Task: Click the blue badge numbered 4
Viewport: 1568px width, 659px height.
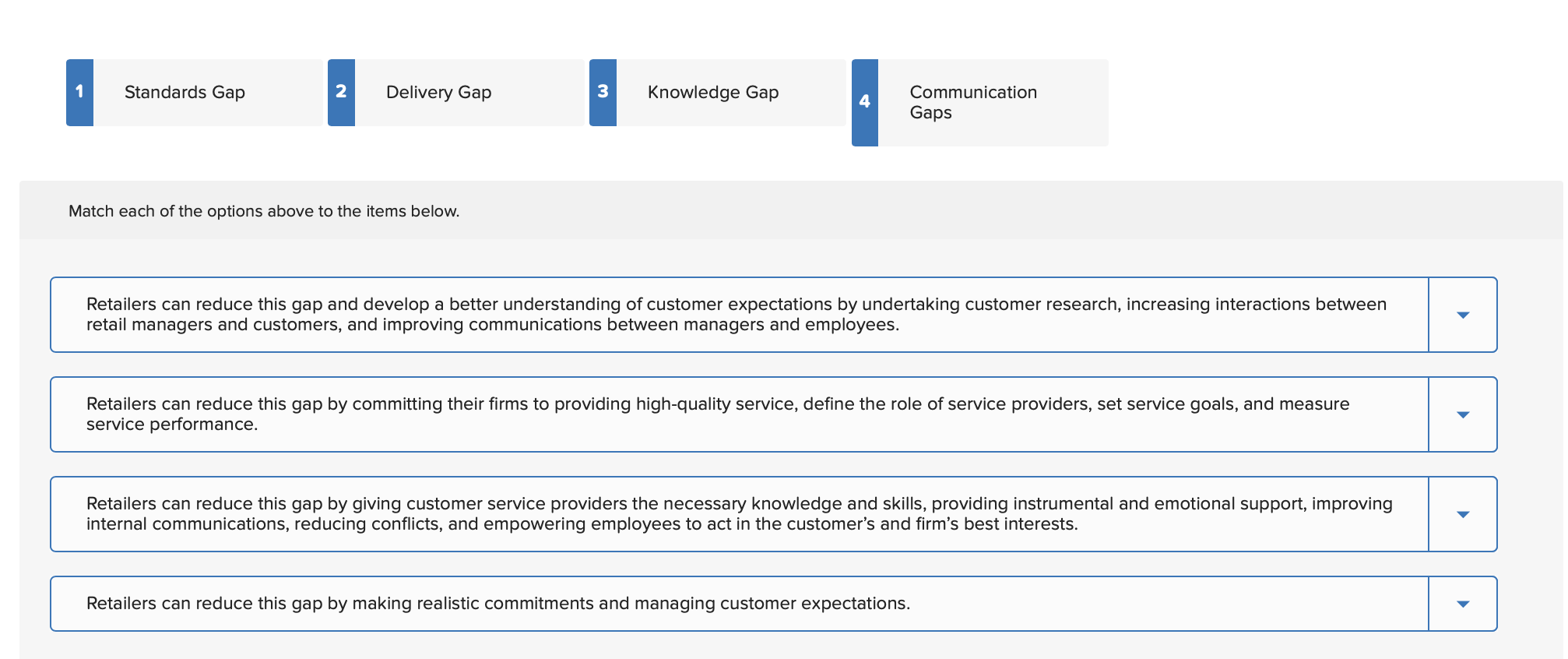Action: click(866, 102)
